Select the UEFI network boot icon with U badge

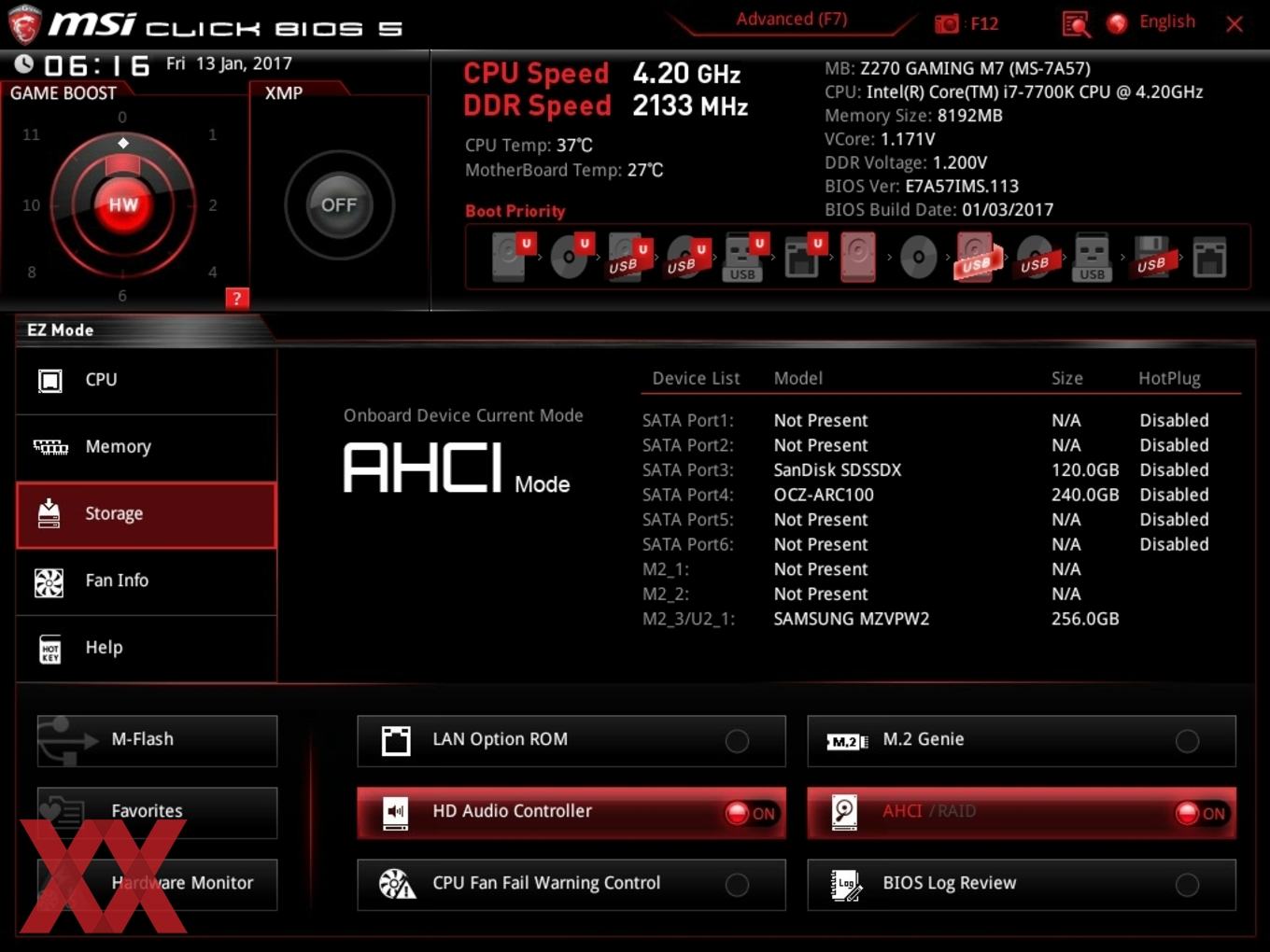tap(803, 257)
